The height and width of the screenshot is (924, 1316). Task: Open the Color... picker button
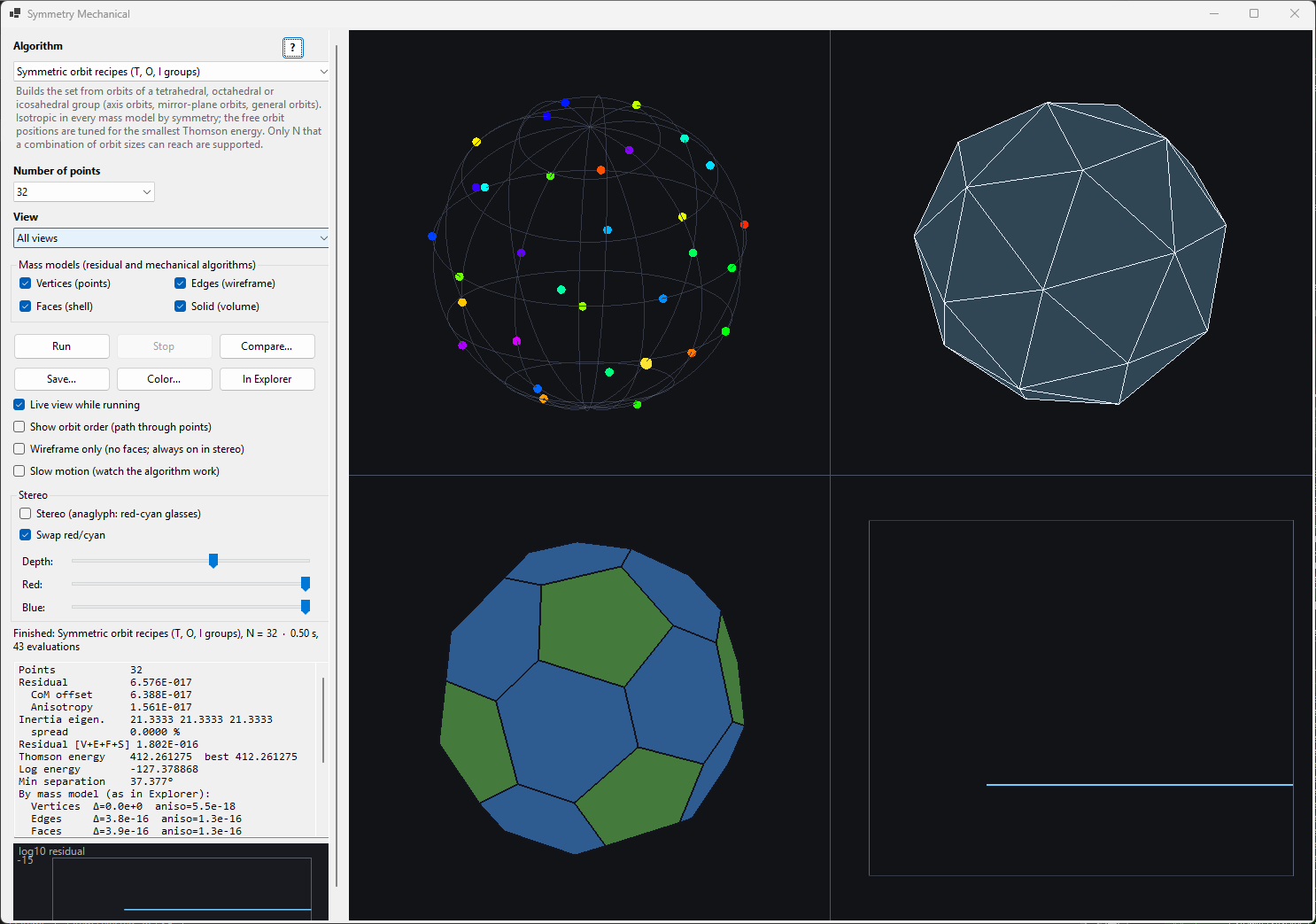[x=164, y=379]
